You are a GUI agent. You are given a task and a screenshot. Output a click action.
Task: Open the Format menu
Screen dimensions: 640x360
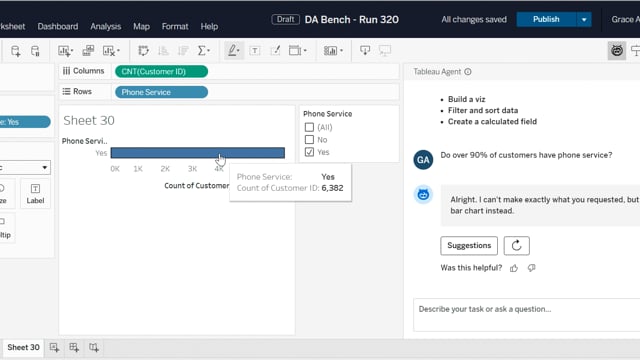tap(175, 27)
